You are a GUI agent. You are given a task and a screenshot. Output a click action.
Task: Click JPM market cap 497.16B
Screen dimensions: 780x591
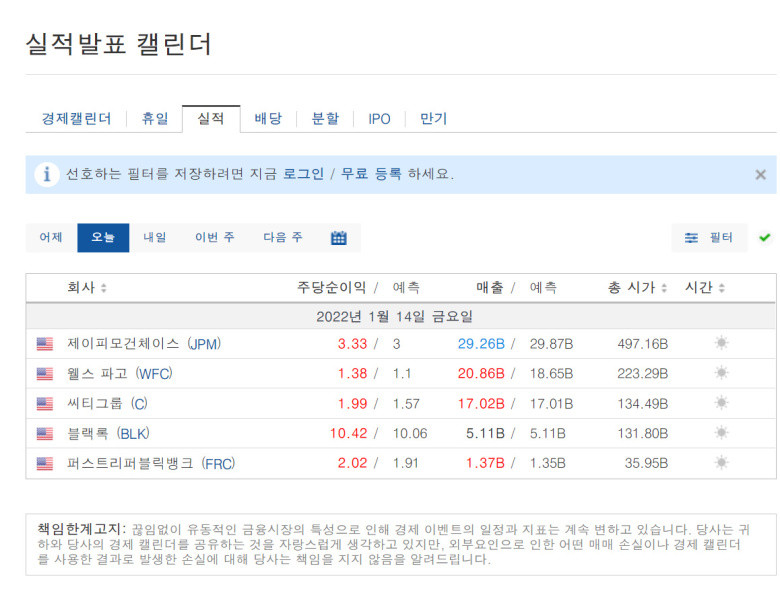(x=643, y=344)
